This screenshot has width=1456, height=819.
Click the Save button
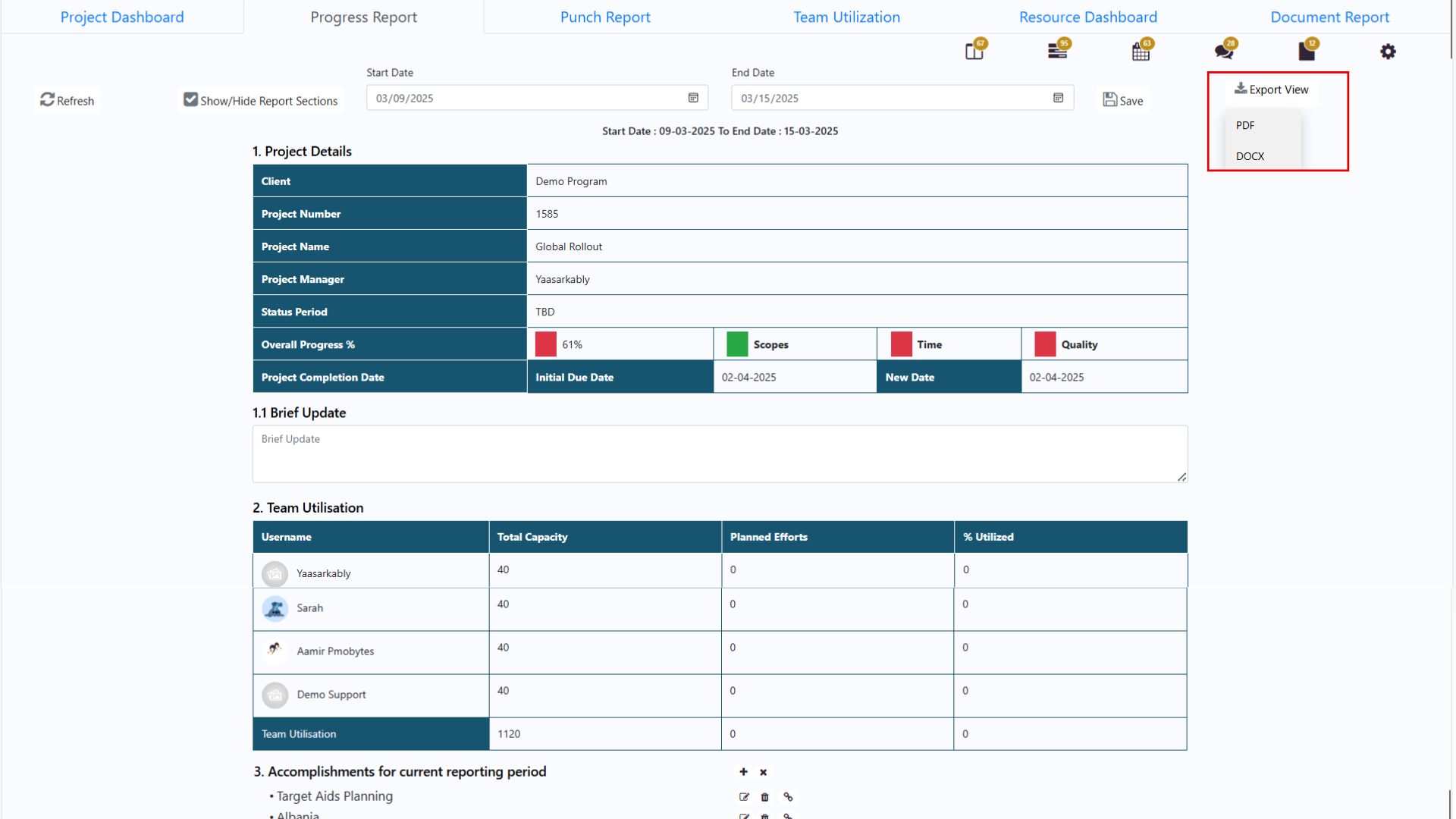point(1123,100)
